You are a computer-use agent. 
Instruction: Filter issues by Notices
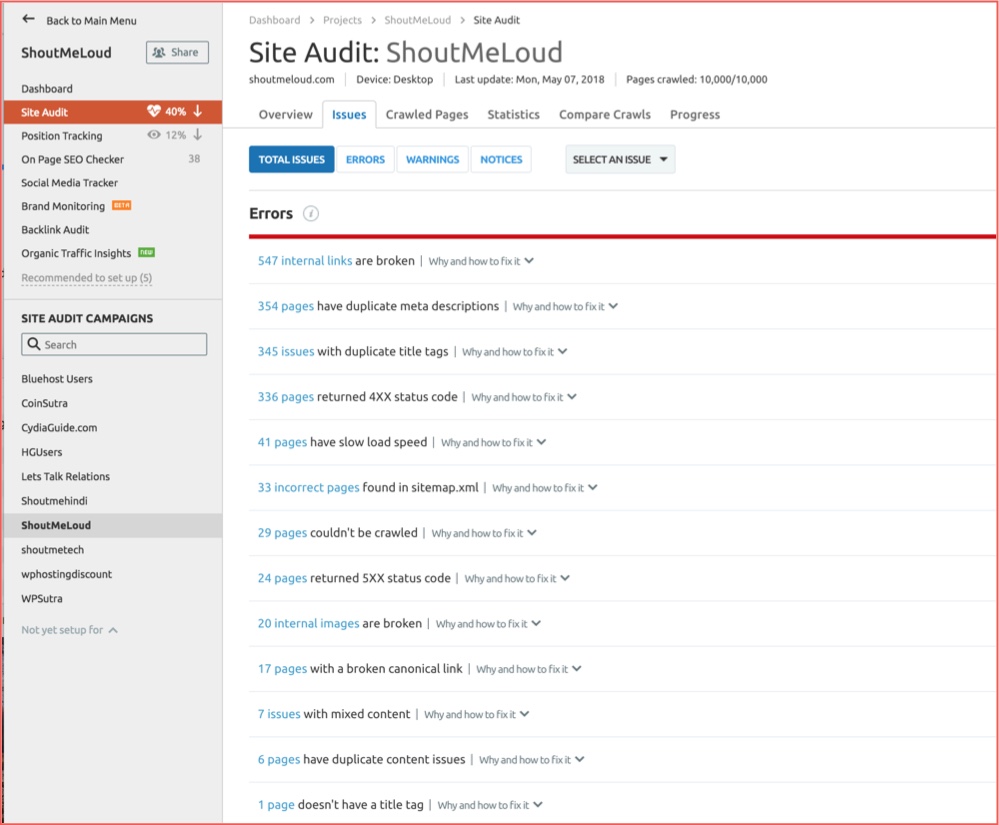tap(501, 160)
